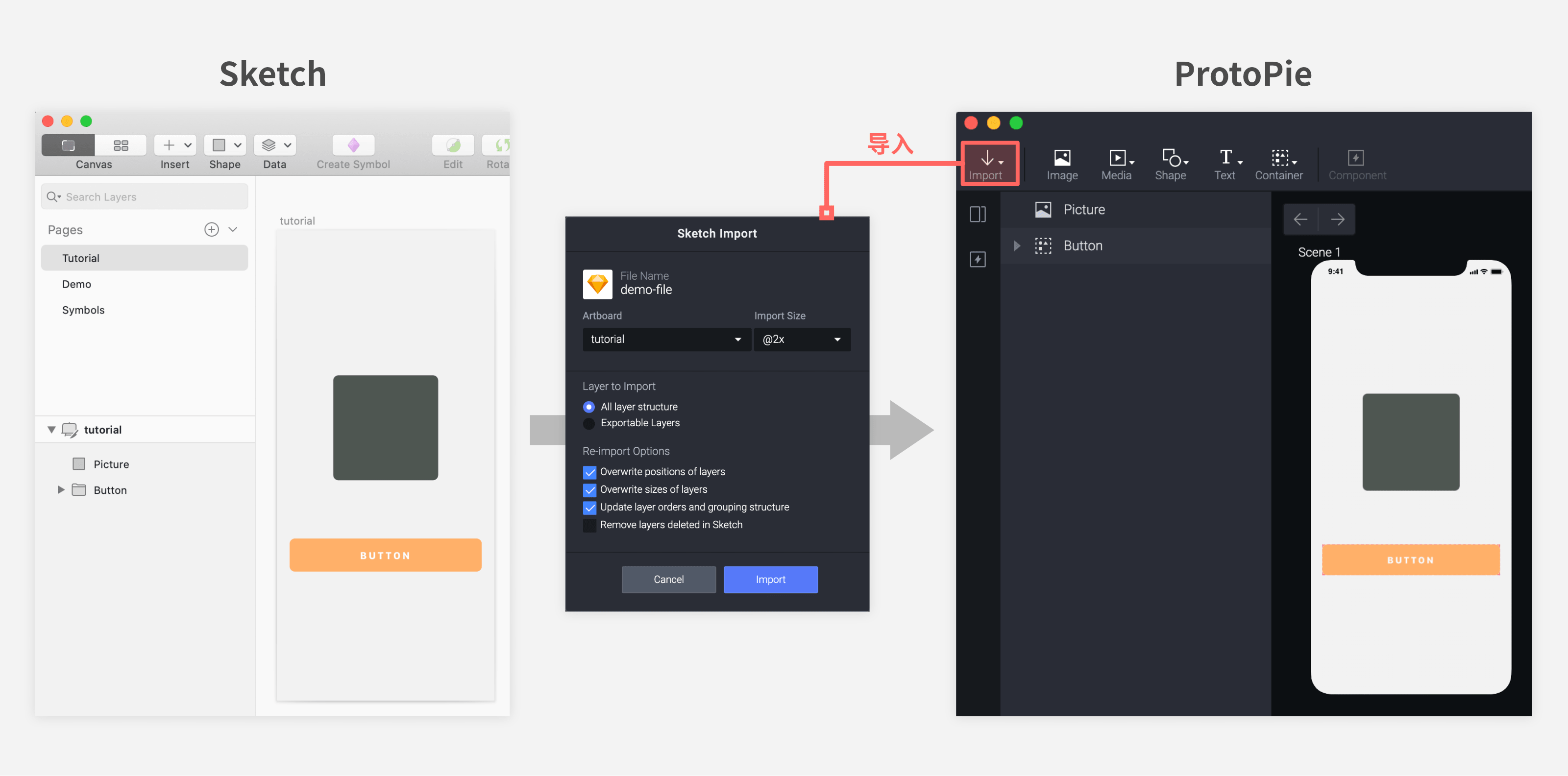Select the Tutorial page in Sketch
Screen dimensions: 1568x776
click(144, 258)
